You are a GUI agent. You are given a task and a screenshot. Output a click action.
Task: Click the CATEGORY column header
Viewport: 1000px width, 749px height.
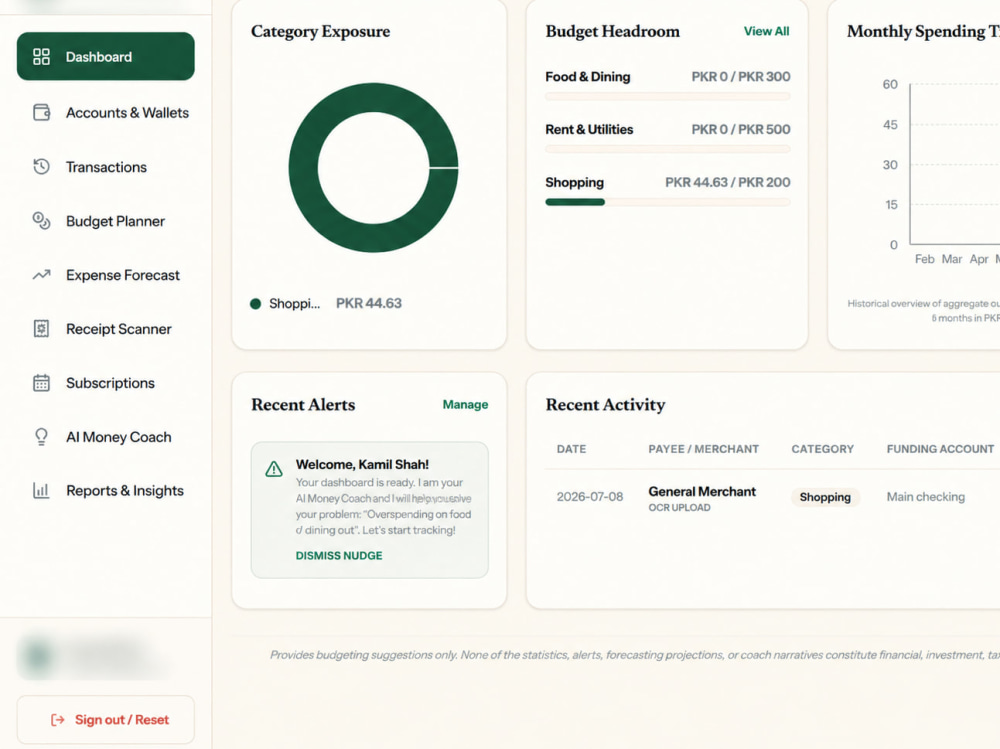[x=823, y=449]
